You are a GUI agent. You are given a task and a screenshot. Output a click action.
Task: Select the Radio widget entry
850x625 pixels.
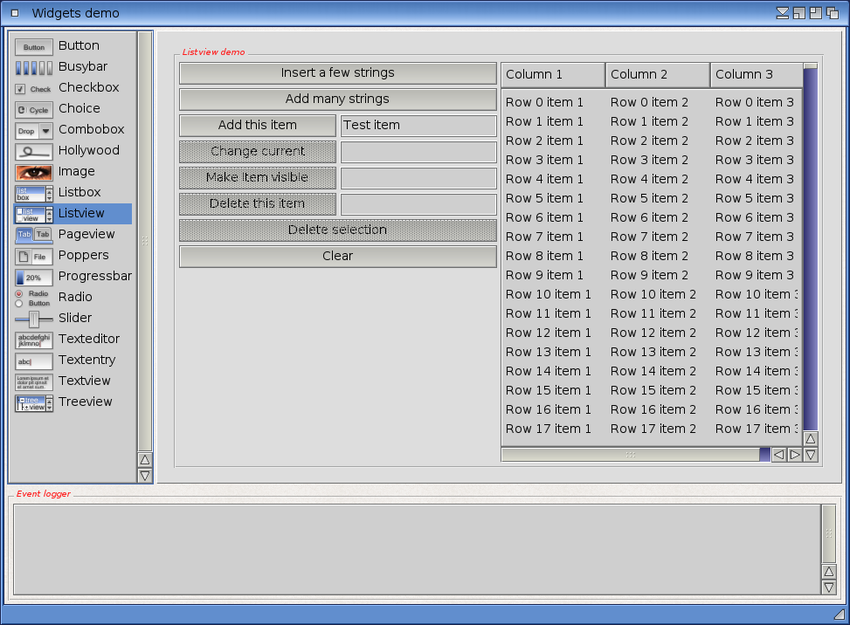(x=75, y=297)
